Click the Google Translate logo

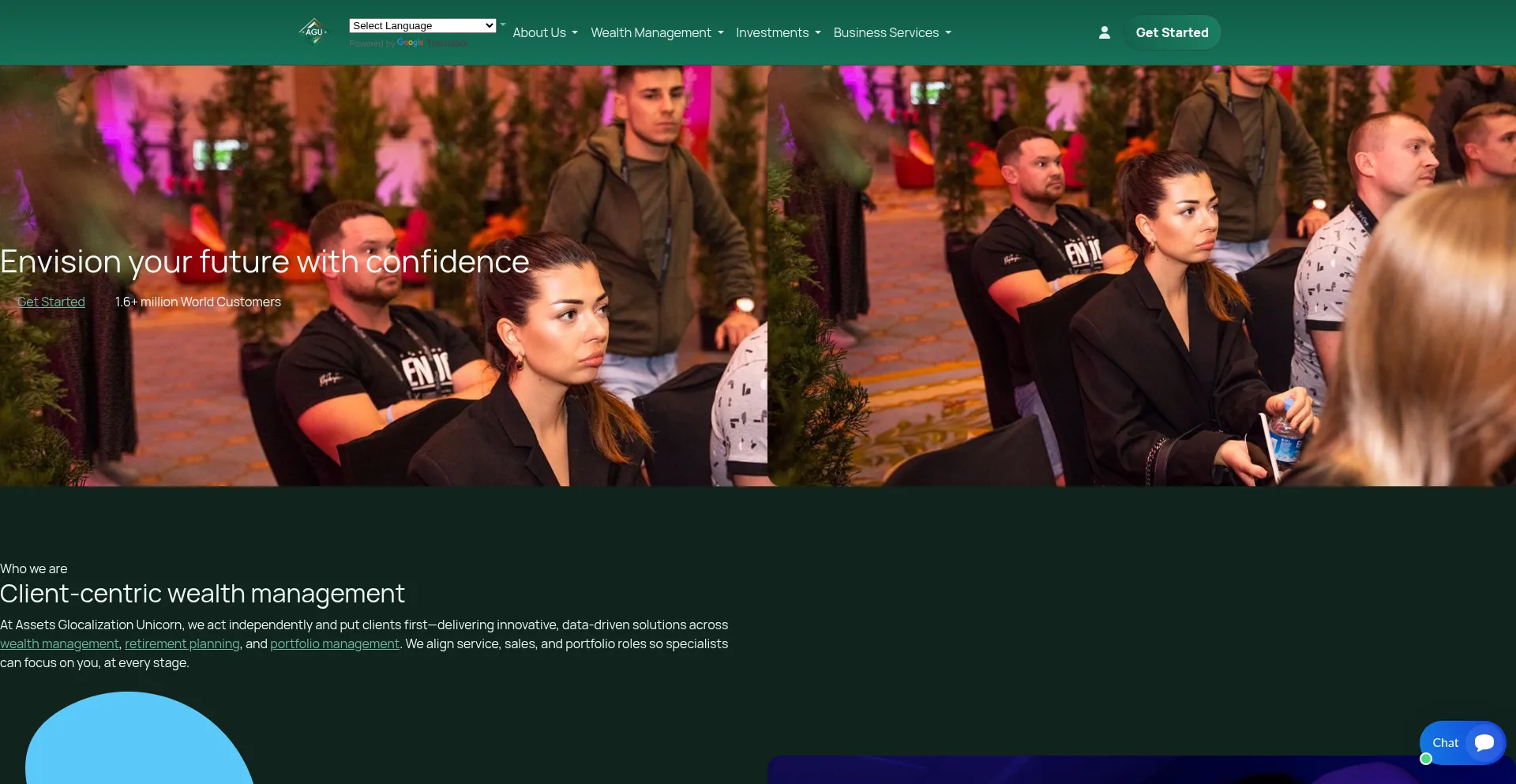pyautogui.click(x=410, y=43)
